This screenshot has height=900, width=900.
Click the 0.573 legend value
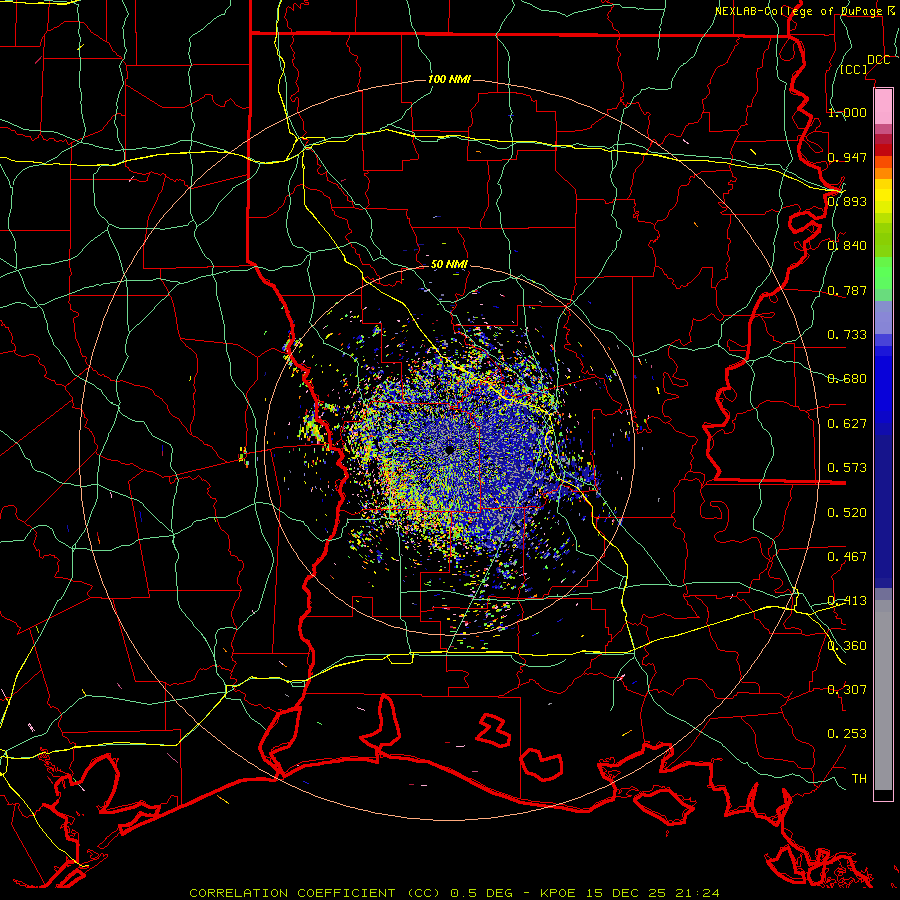tap(847, 468)
